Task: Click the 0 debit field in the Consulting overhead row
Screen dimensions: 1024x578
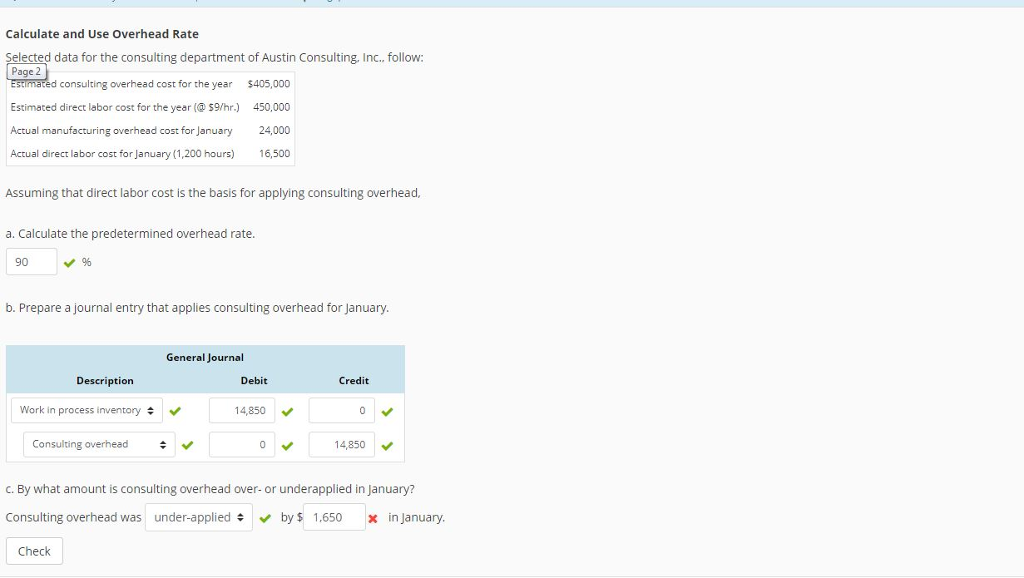Action: (244, 444)
